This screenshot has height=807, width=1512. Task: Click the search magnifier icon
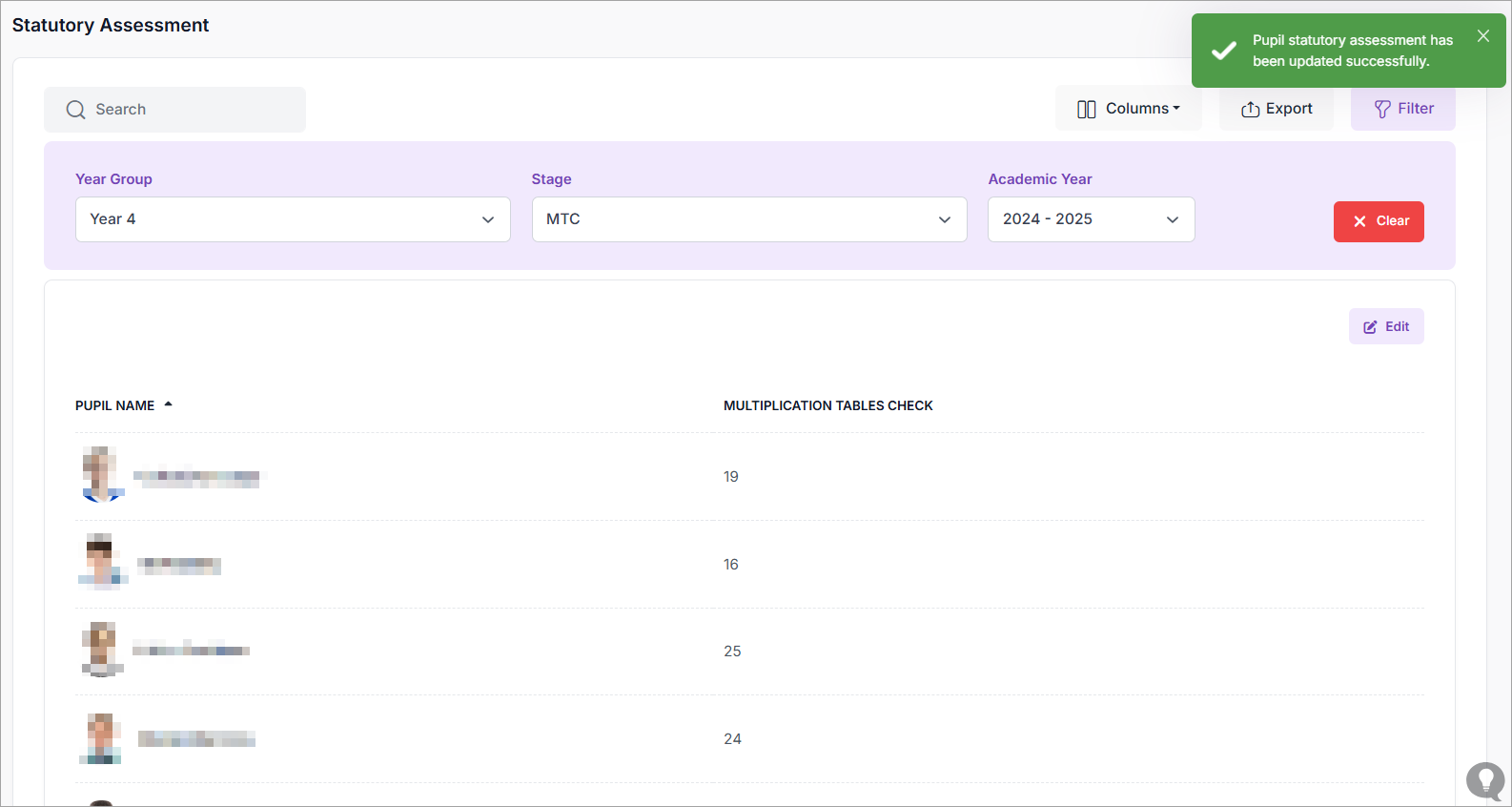(75, 110)
